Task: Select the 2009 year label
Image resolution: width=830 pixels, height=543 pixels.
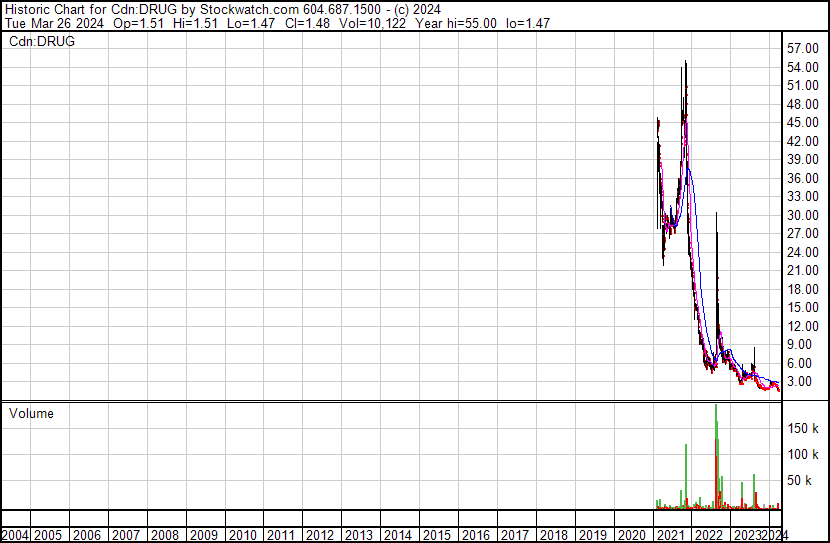Action: [x=204, y=534]
